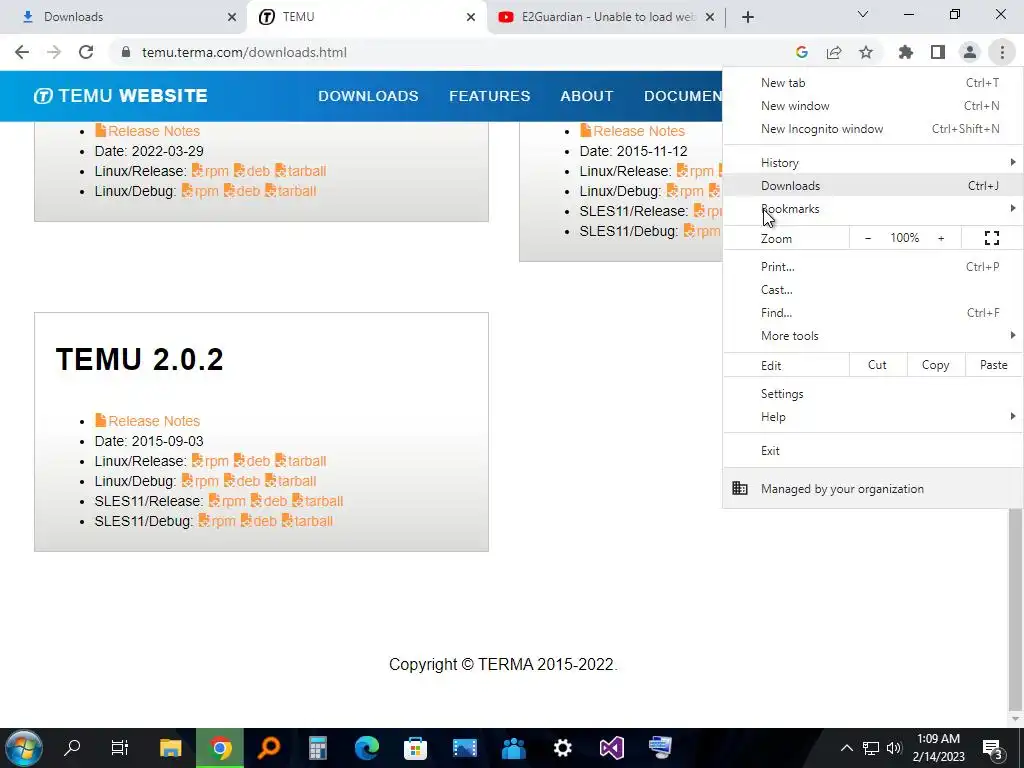This screenshot has height=768, width=1024.
Task: Click the volume speaker tray icon
Action: coord(894,748)
